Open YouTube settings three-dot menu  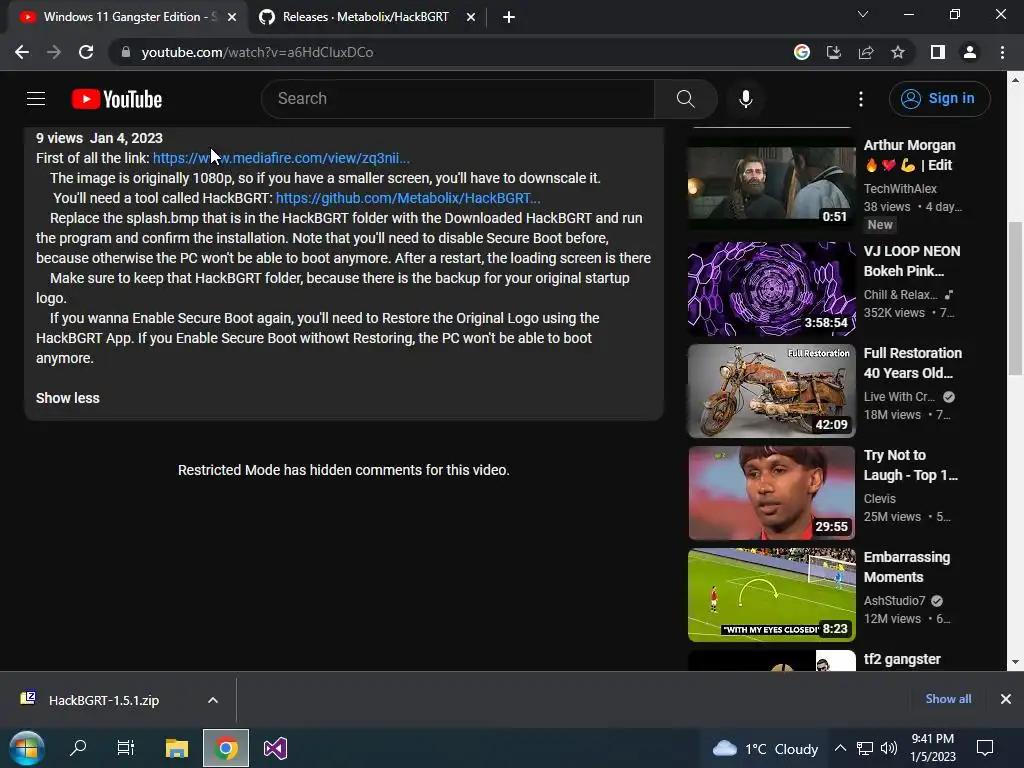click(x=861, y=99)
